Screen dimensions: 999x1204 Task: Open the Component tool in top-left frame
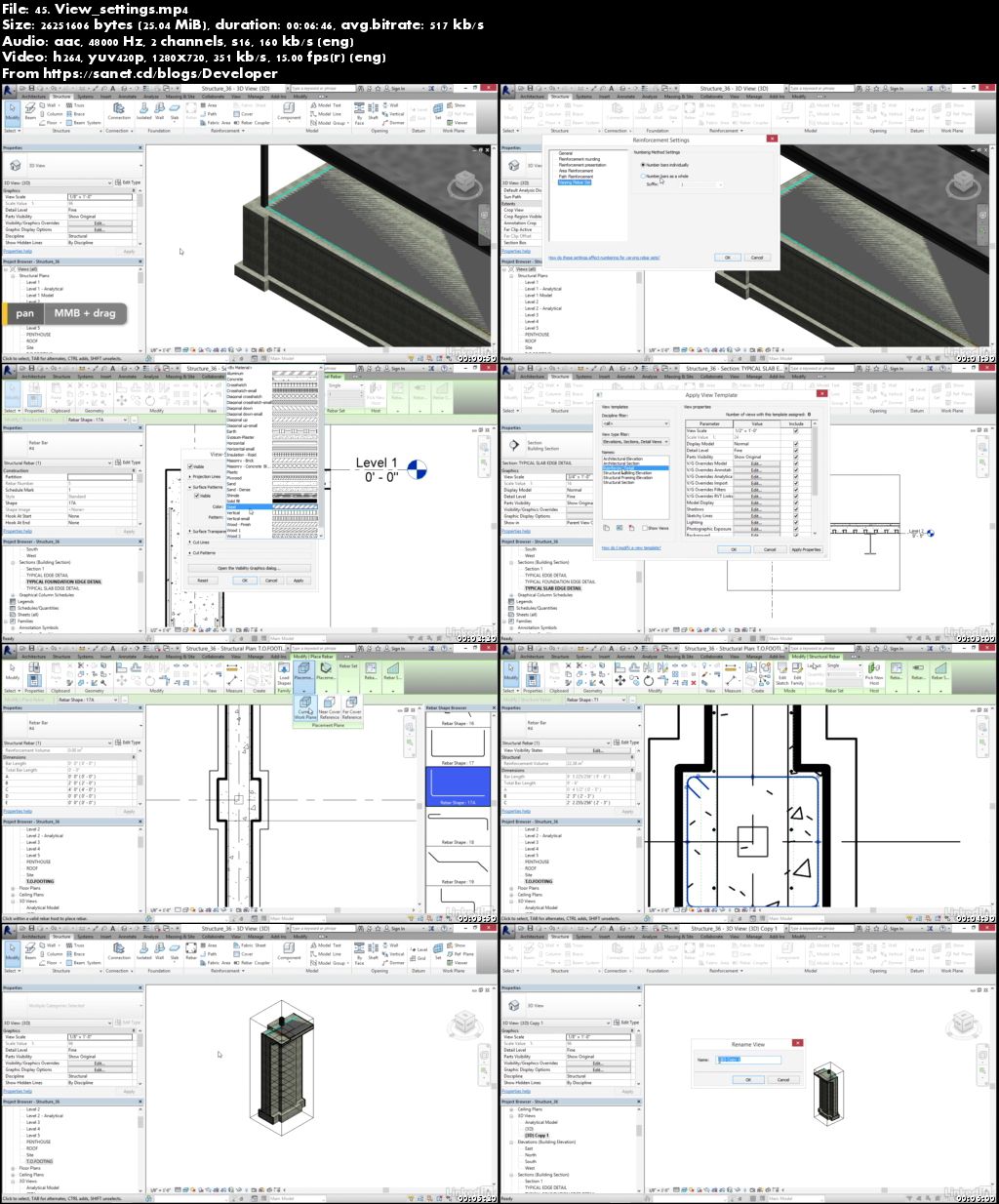pos(289,112)
